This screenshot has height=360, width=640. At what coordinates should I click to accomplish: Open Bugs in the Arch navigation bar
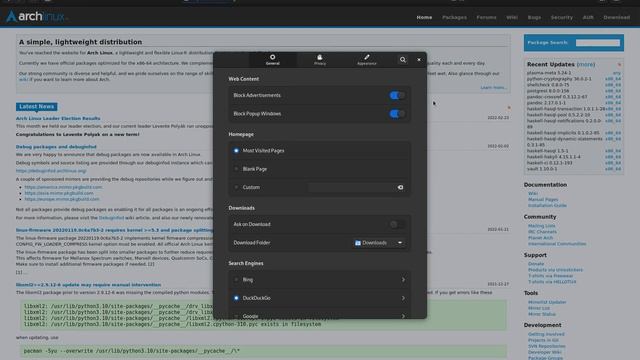tap(534, 18)
